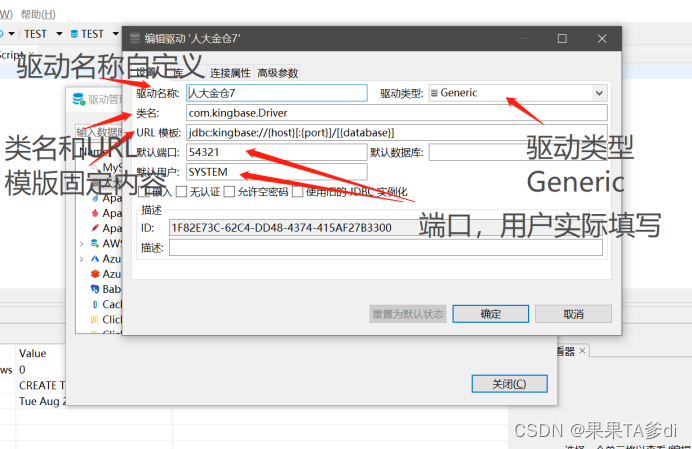
Task: Click the 驱动名称 field containing 人大金仓7
Action: tap(277, 93)
